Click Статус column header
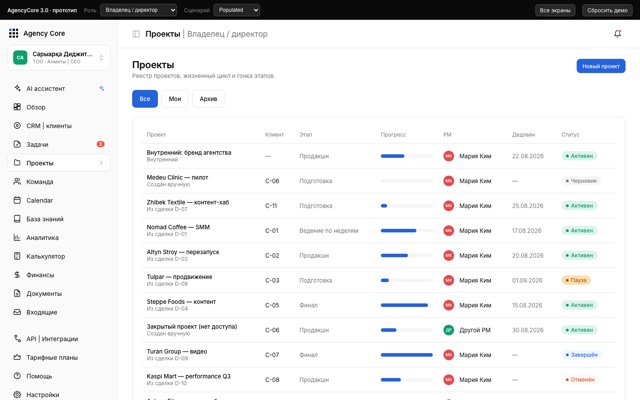 click(570, 134)
